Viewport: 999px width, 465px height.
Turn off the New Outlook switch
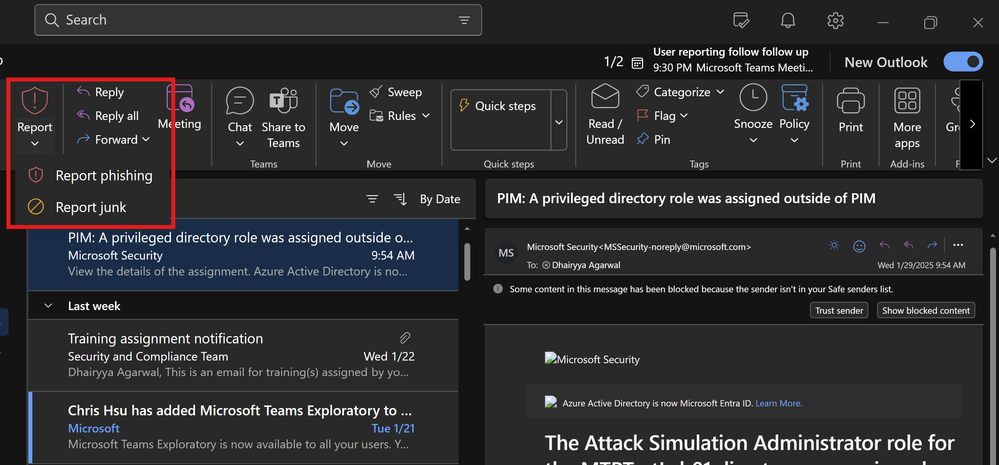point(963,62)
